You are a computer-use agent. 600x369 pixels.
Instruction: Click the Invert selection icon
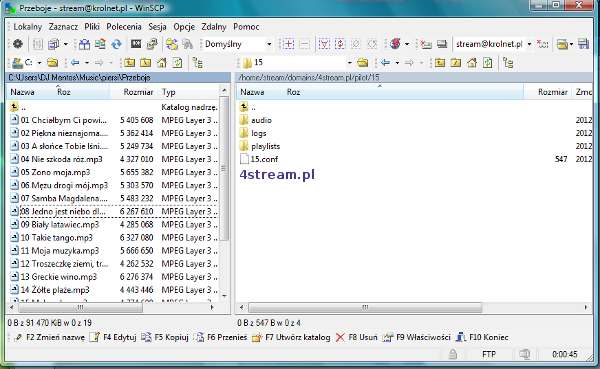tap(340, 44)
